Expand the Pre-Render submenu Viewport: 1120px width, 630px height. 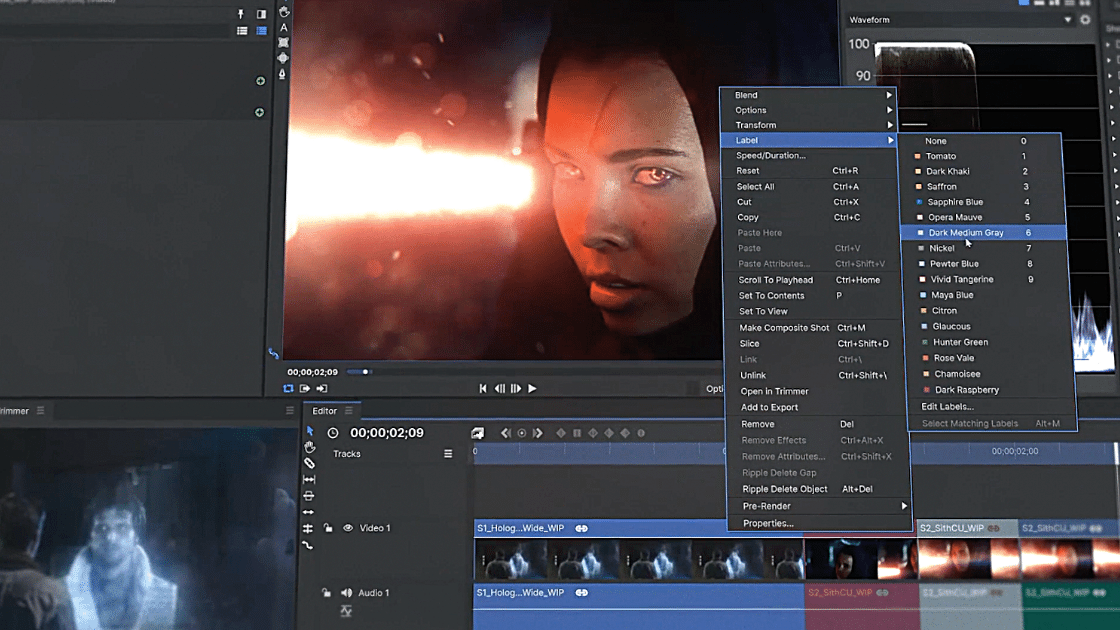(x=819, y=506)
